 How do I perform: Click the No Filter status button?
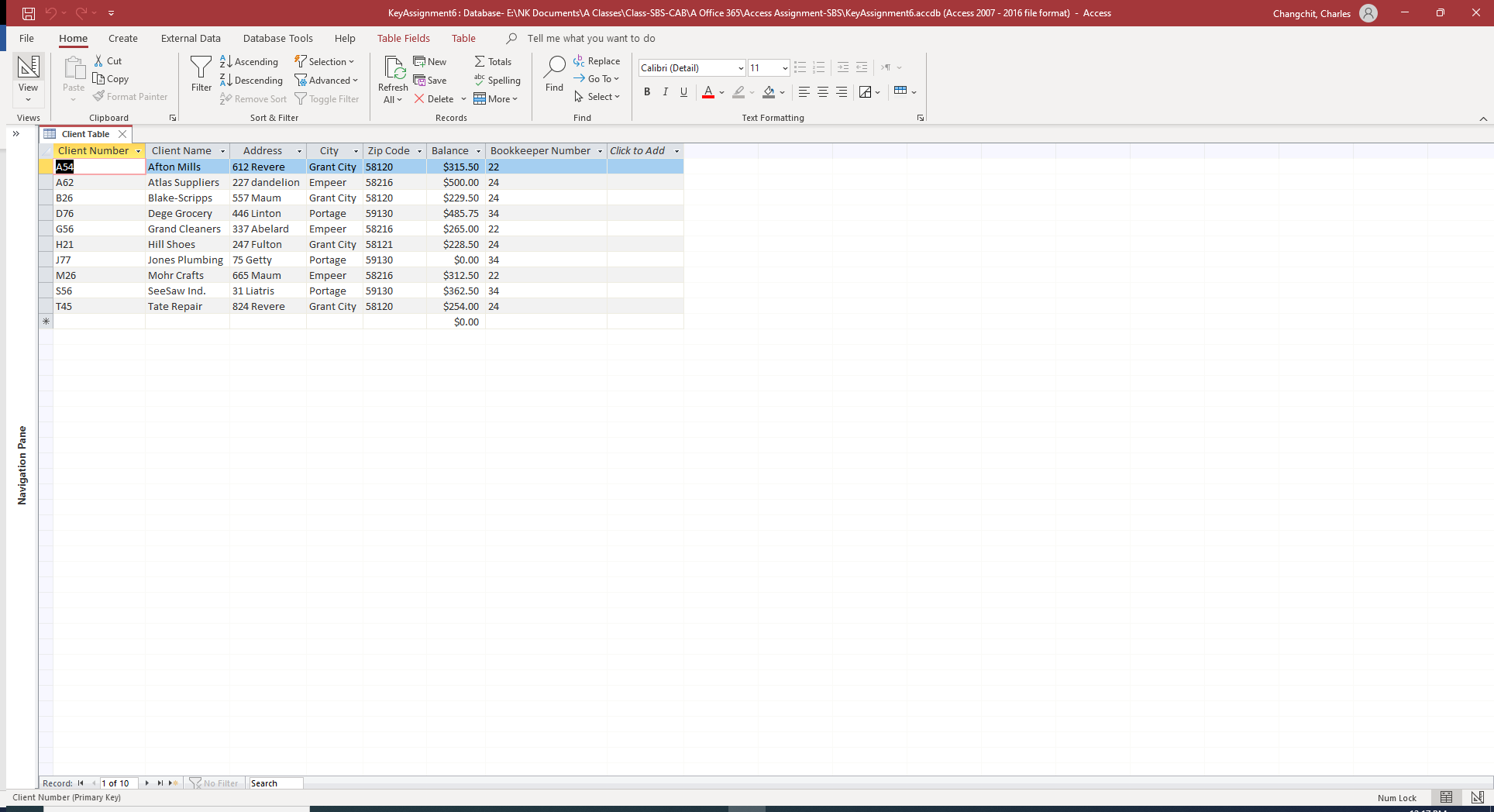coord(215,783)
